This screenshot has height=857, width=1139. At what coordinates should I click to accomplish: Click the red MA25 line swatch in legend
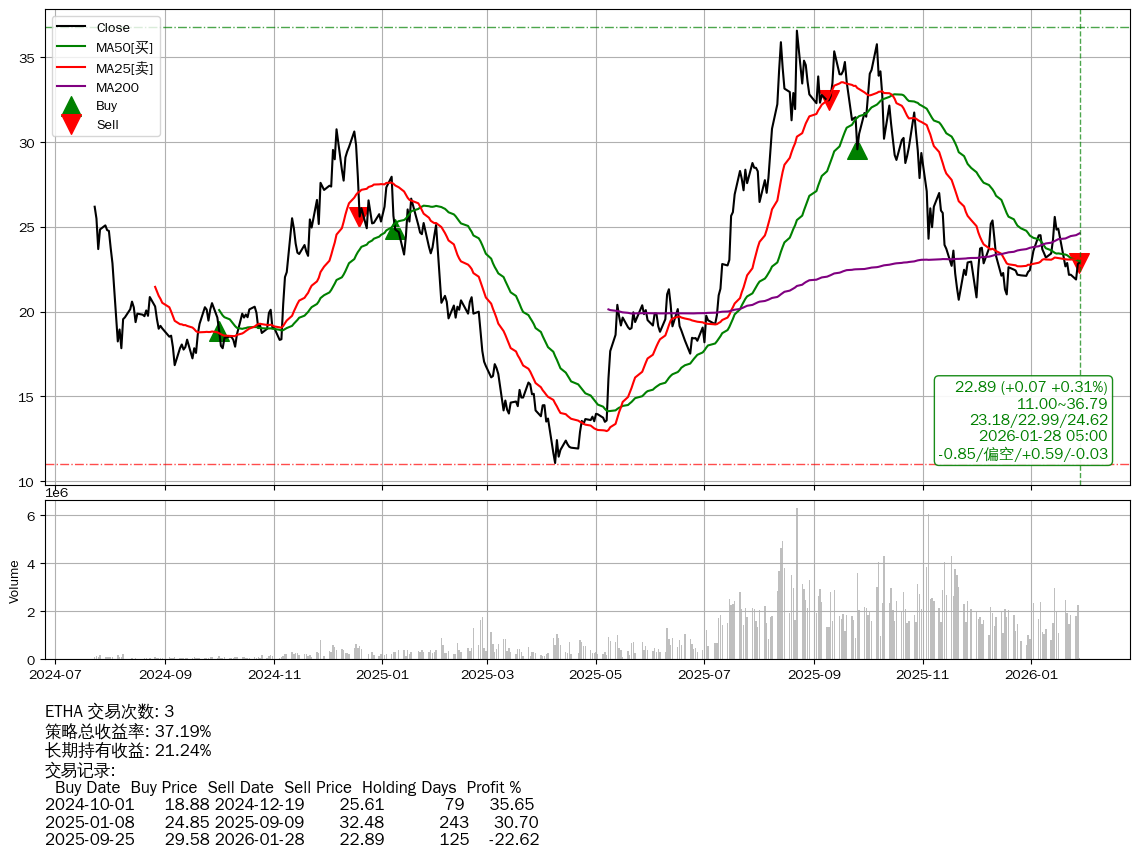pos(71,67)
